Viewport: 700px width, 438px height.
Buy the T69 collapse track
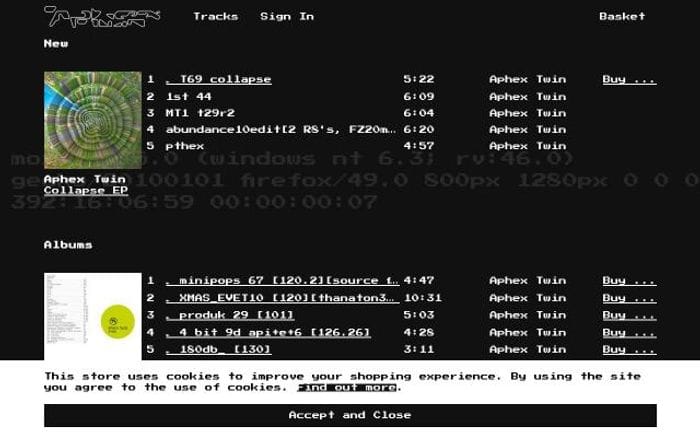pyautogui.click(x=629, y=79)
